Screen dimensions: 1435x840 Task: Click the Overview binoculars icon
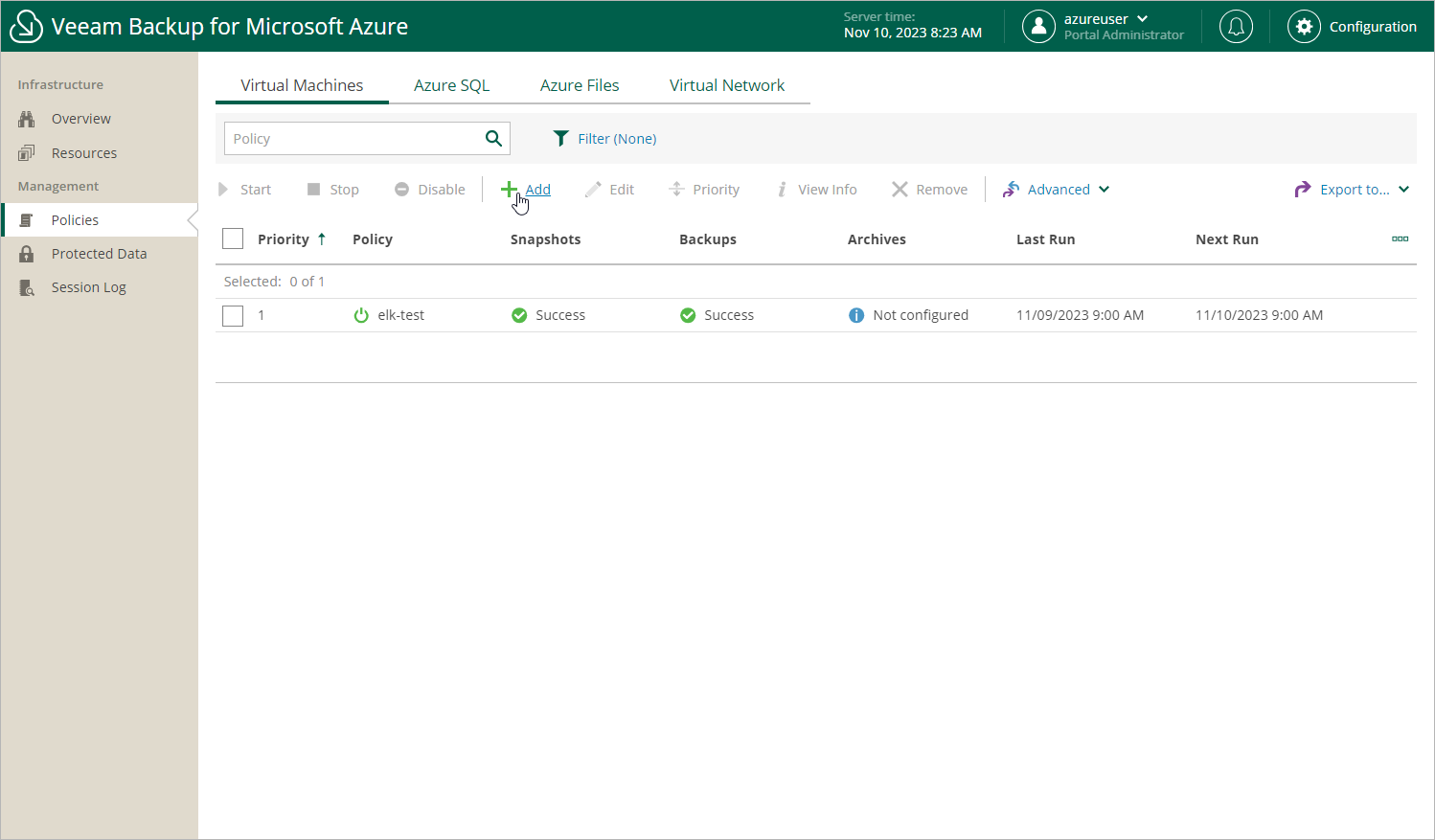[x=27, y=119]
